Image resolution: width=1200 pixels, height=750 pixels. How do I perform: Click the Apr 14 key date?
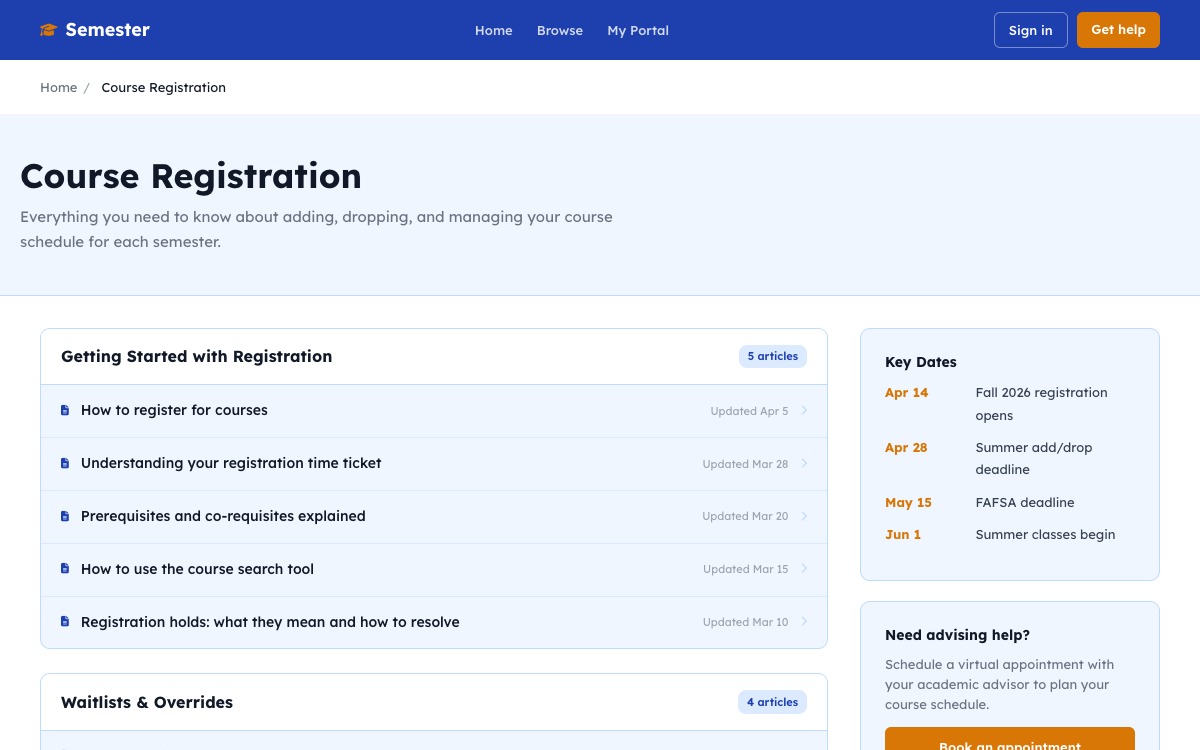click(906, 393)
